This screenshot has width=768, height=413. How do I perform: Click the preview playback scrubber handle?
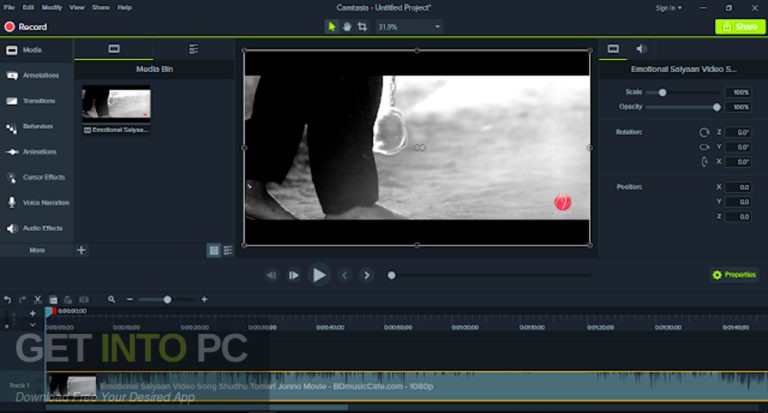click(391, 275)
